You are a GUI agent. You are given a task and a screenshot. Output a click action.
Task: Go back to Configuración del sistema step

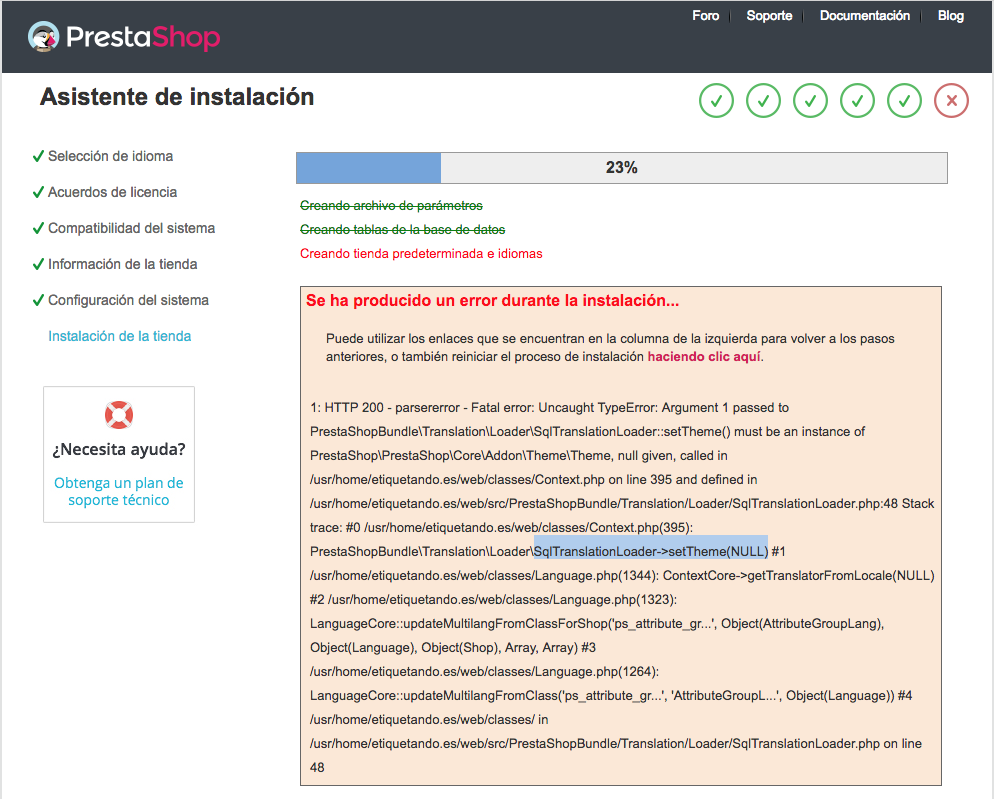coord(128,300)
